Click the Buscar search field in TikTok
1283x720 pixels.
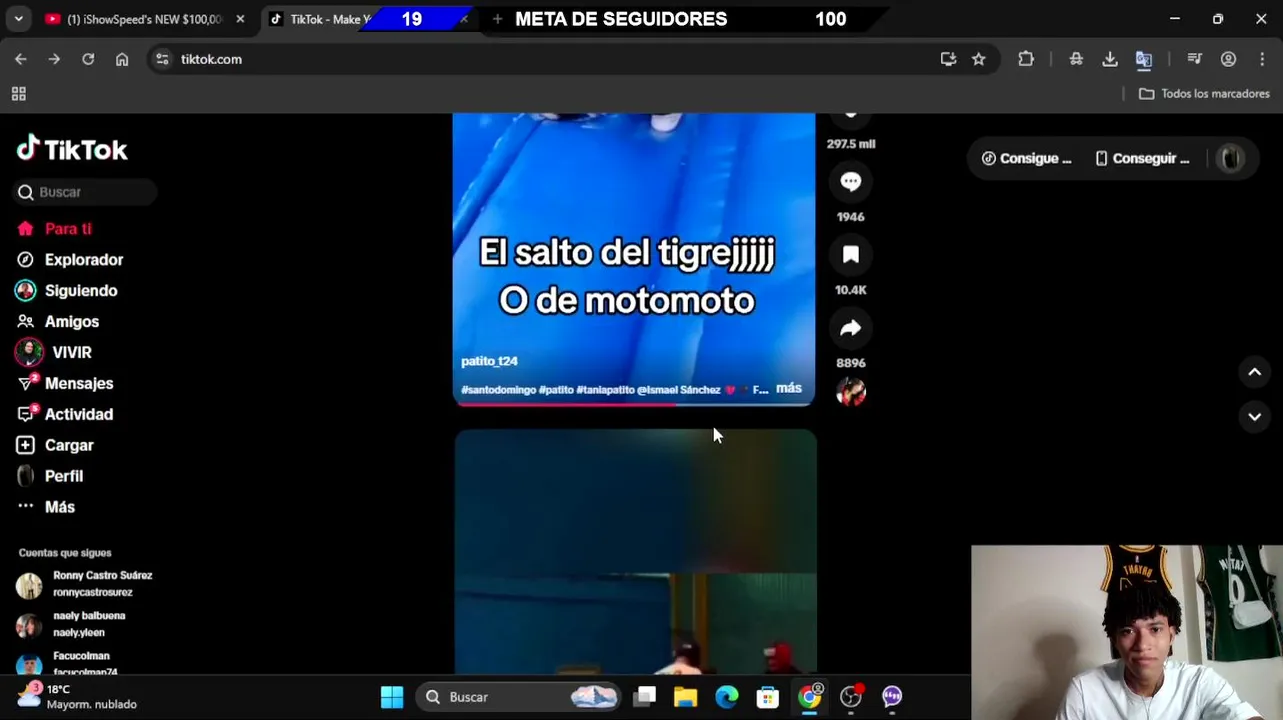(85, 192)
